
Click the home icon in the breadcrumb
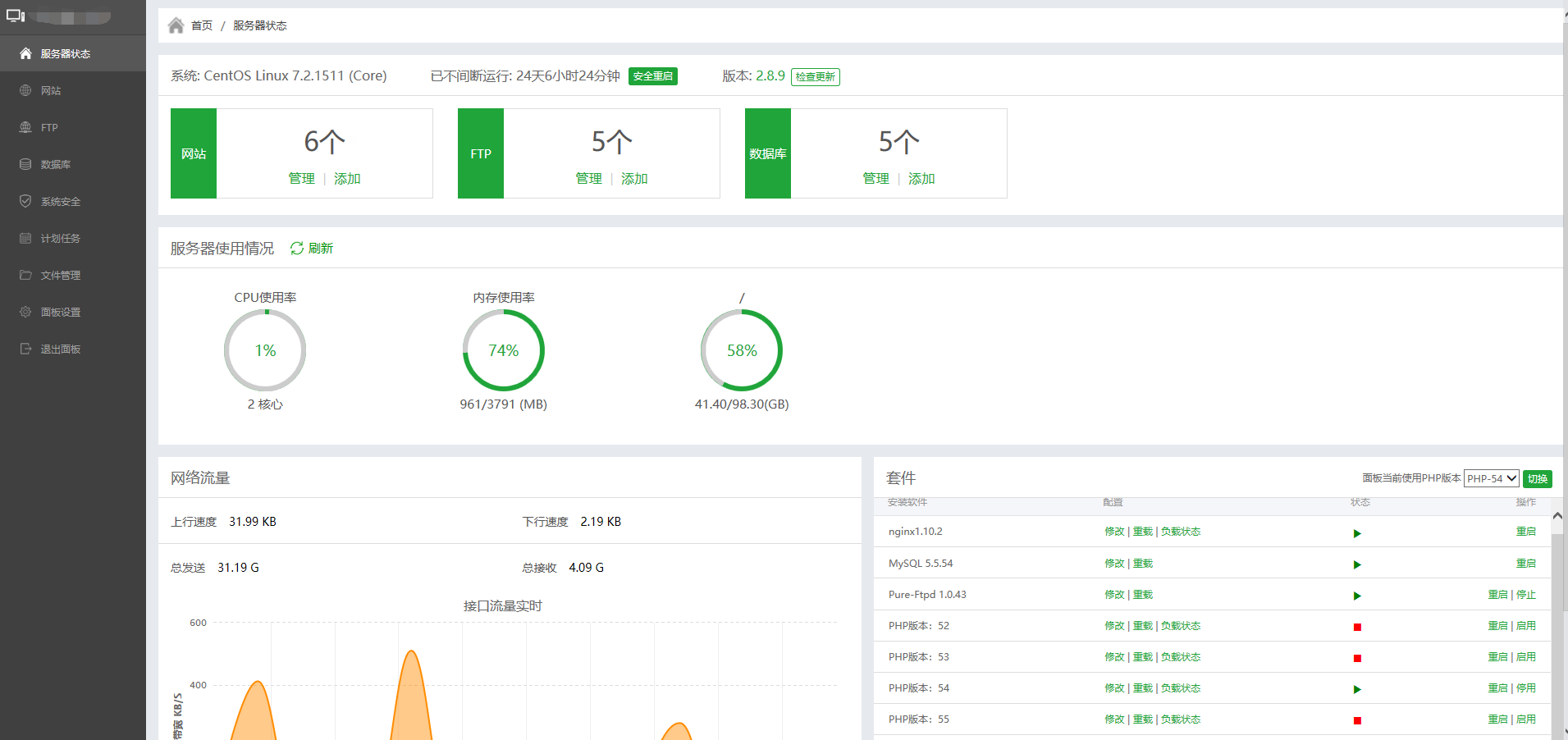pyautogui.click(x=176, y=25)
